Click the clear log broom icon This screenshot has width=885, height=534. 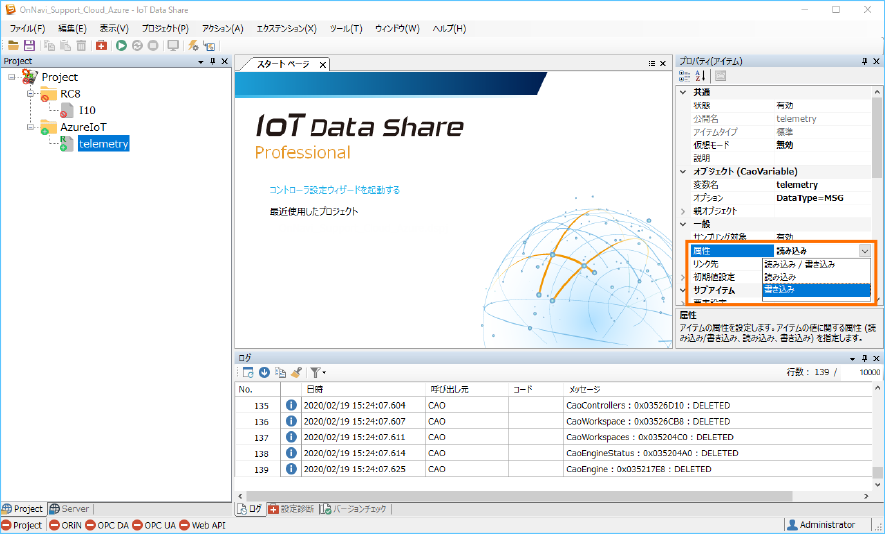point(297,372)
